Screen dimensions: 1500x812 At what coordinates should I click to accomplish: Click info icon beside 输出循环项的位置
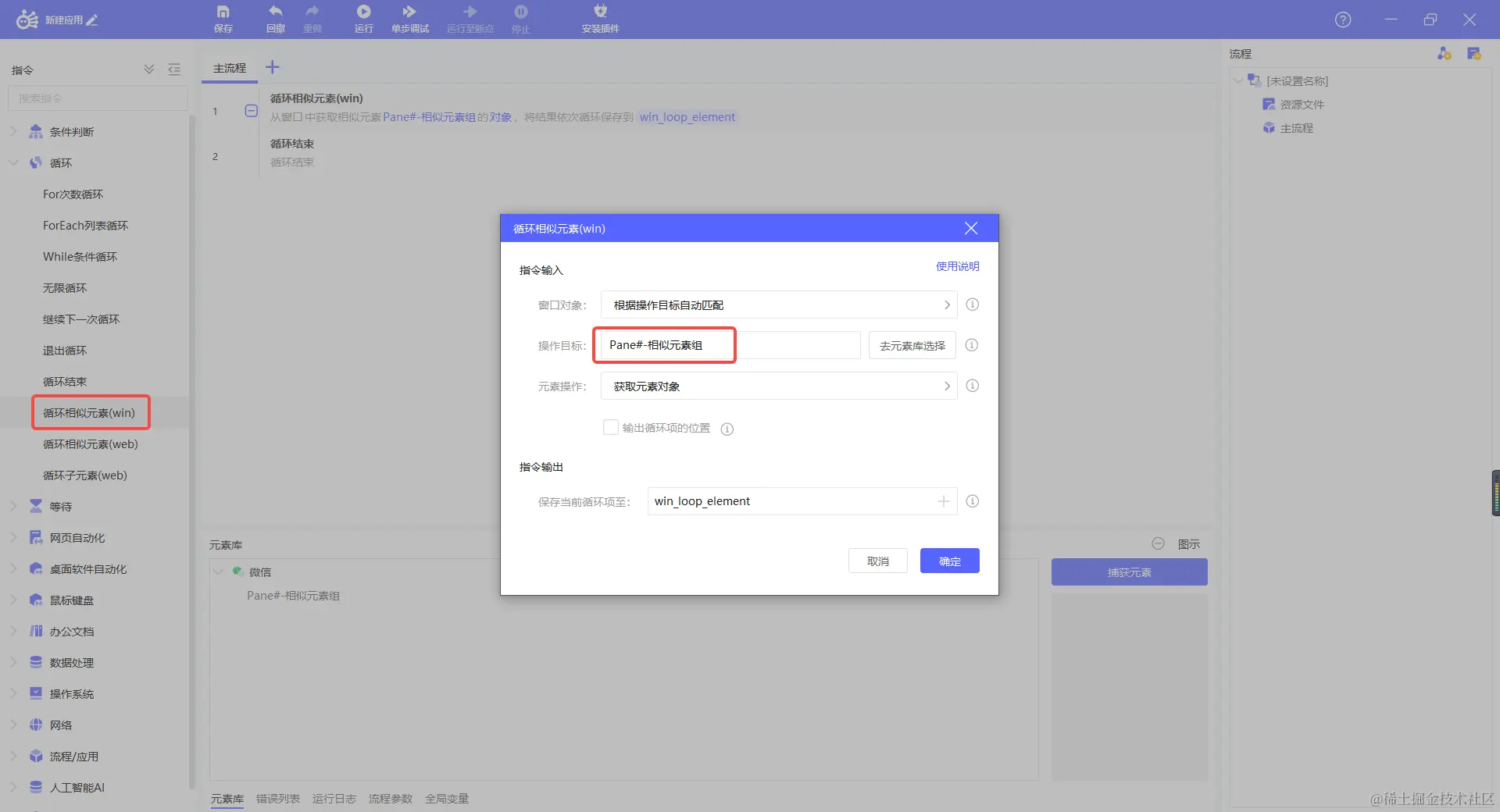[x=727, y=429]
